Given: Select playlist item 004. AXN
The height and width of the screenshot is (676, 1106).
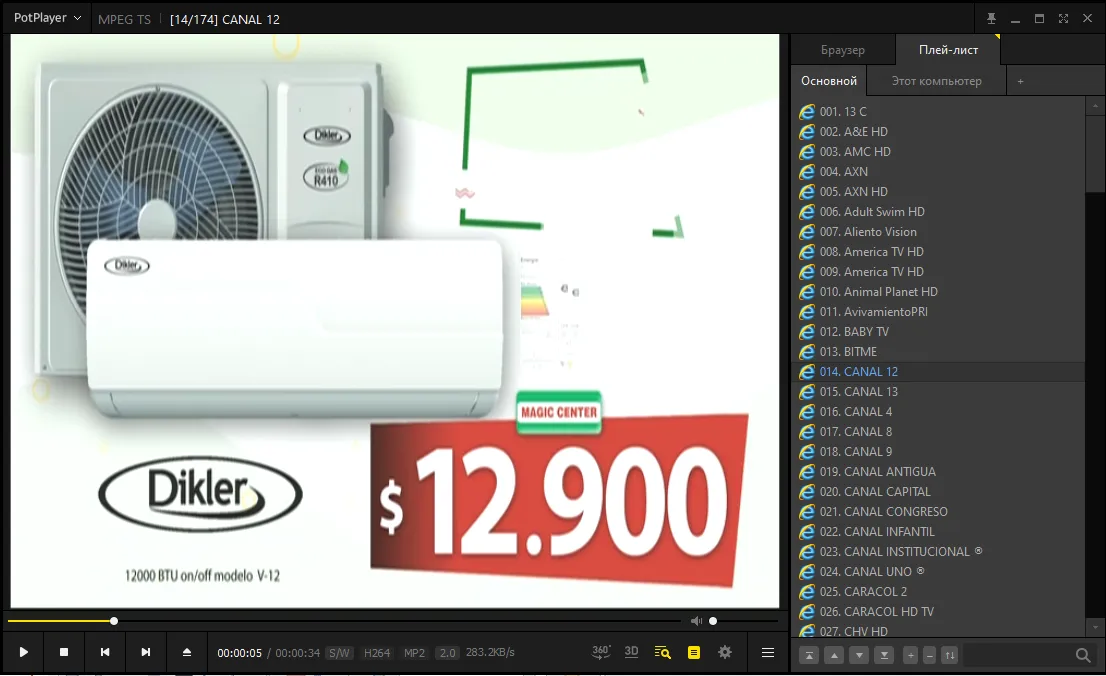Looking at the screenshot, I should (x=938, y=171).
